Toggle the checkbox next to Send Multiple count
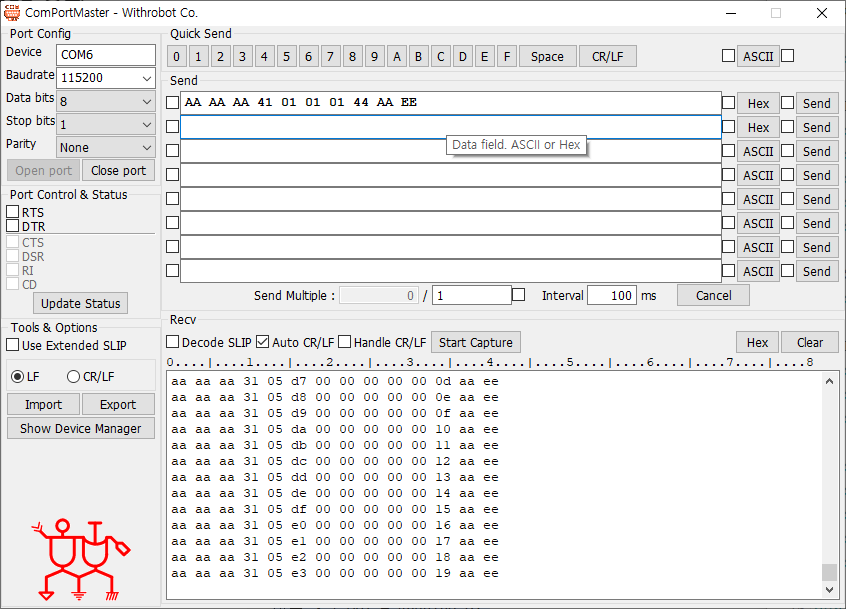This screenshot has height=609, width=846. tap(518, 295)
